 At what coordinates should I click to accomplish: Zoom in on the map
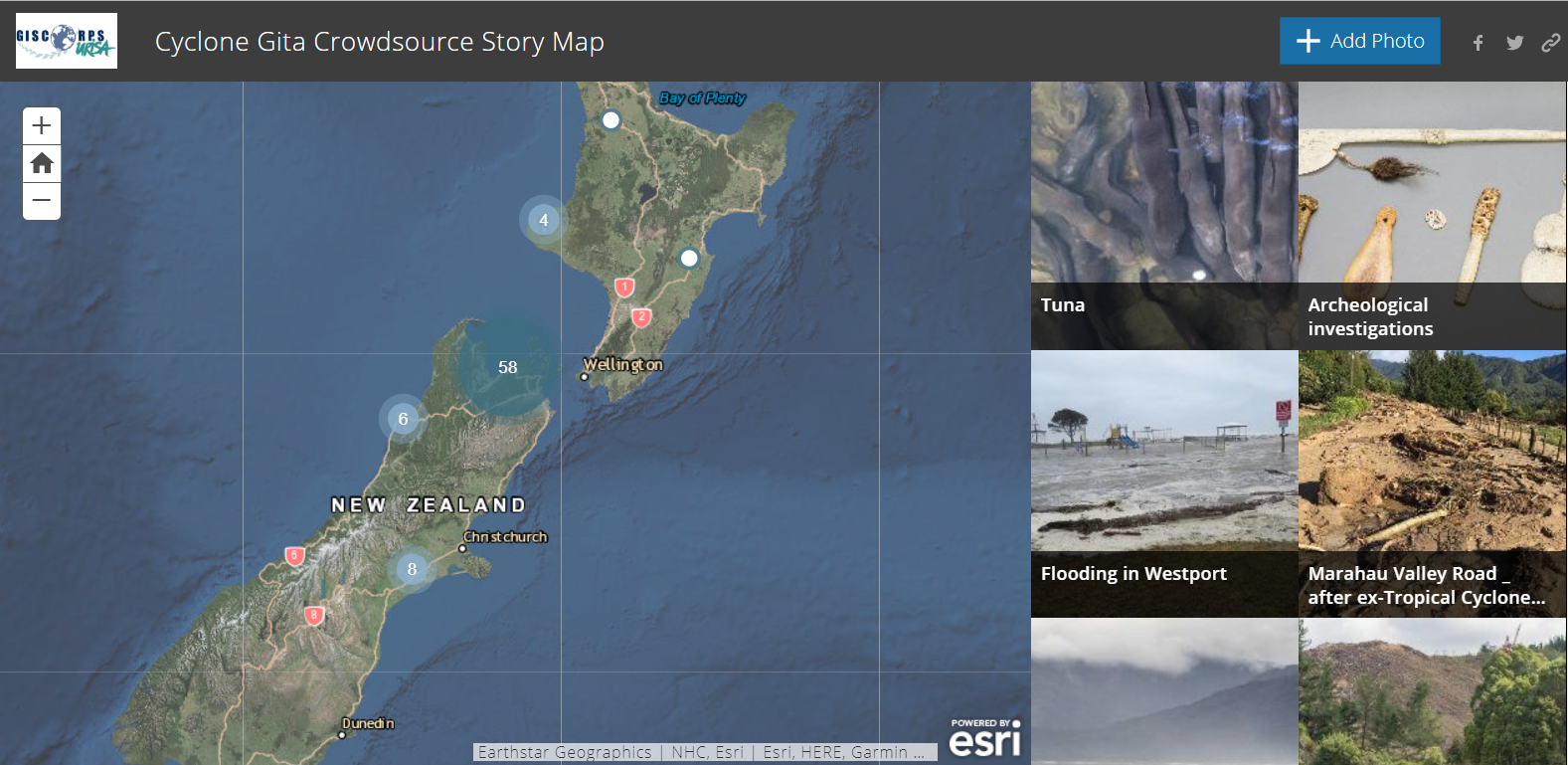click(42, 126)
